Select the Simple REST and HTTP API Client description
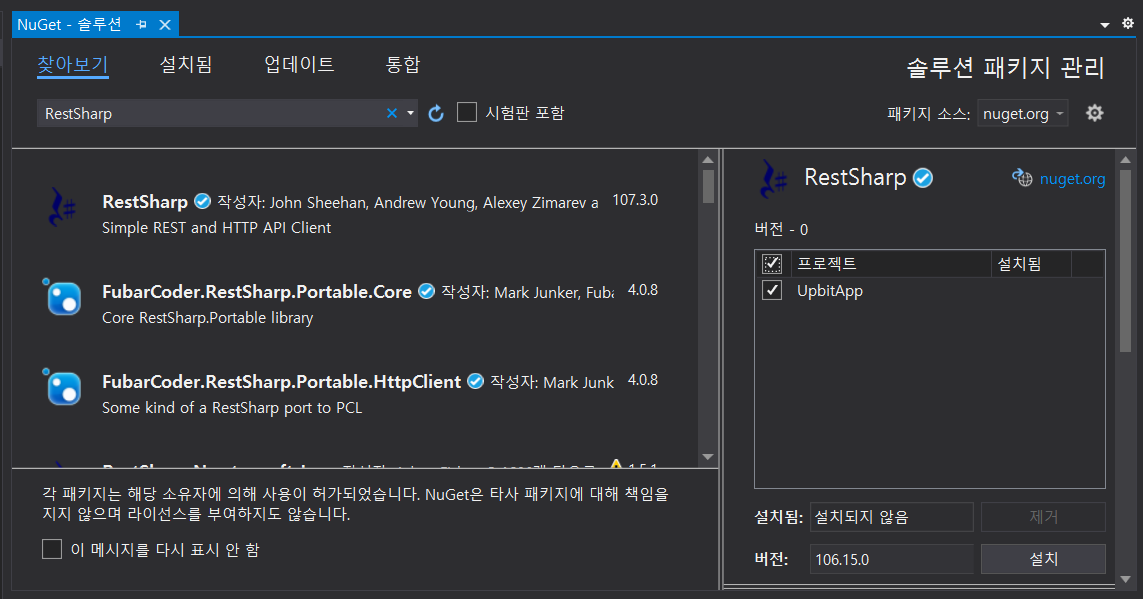 (216, 228)
